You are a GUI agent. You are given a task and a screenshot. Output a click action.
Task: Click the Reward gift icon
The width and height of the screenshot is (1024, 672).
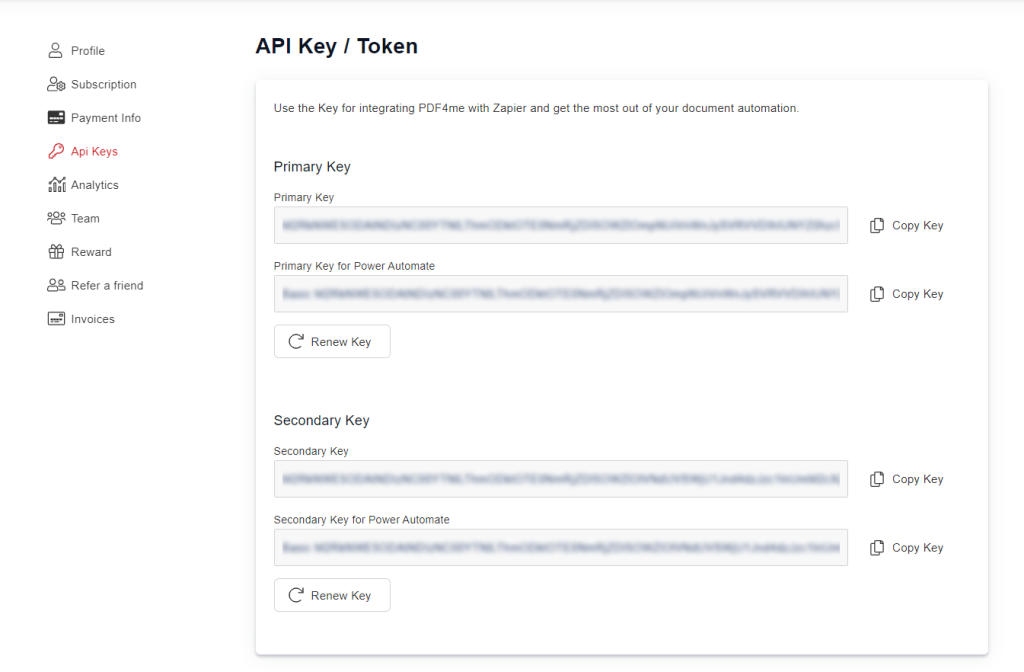pyautogui.click(x=56, y=252)
